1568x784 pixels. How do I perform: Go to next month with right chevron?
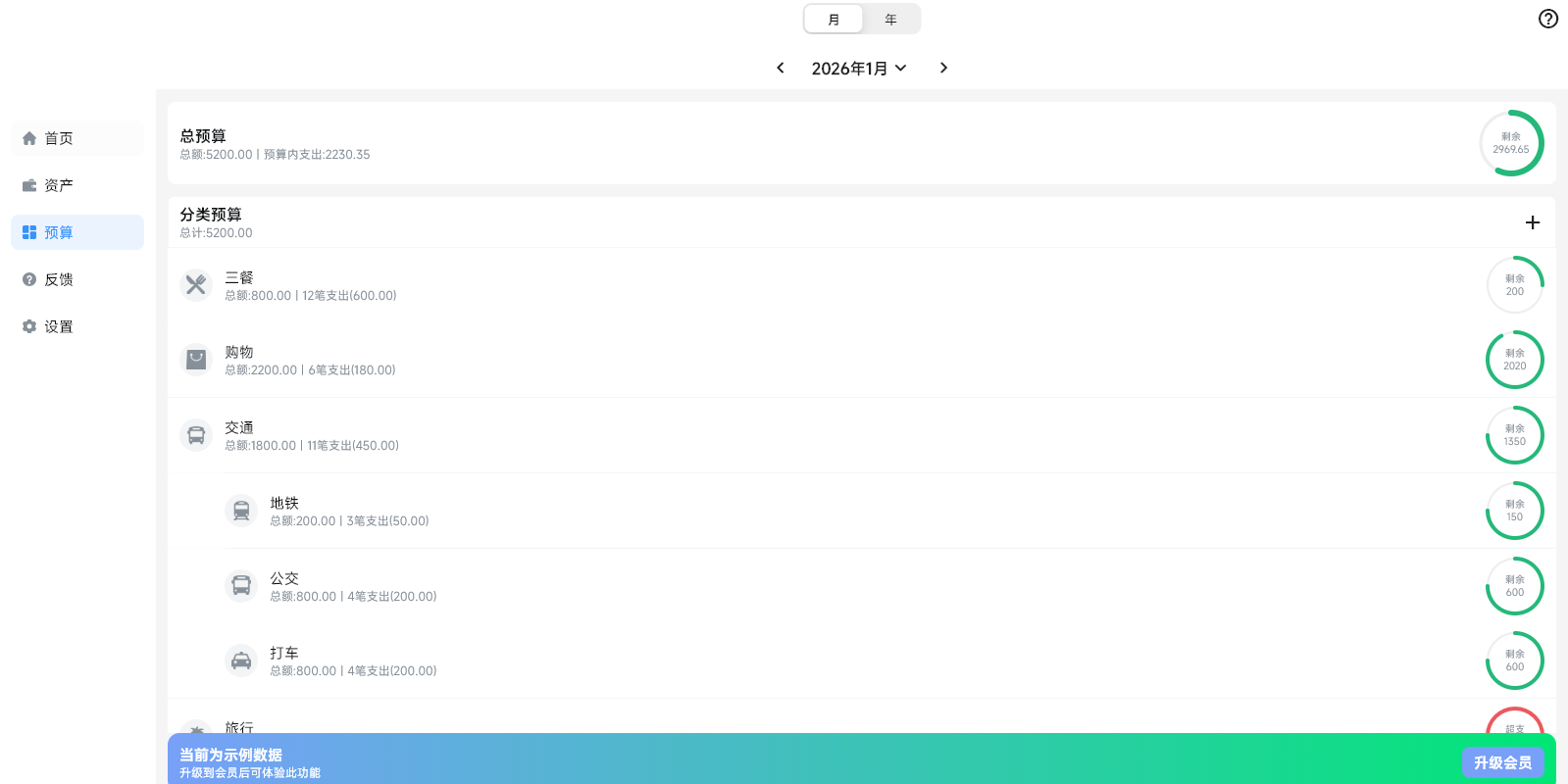pos(943,68)
